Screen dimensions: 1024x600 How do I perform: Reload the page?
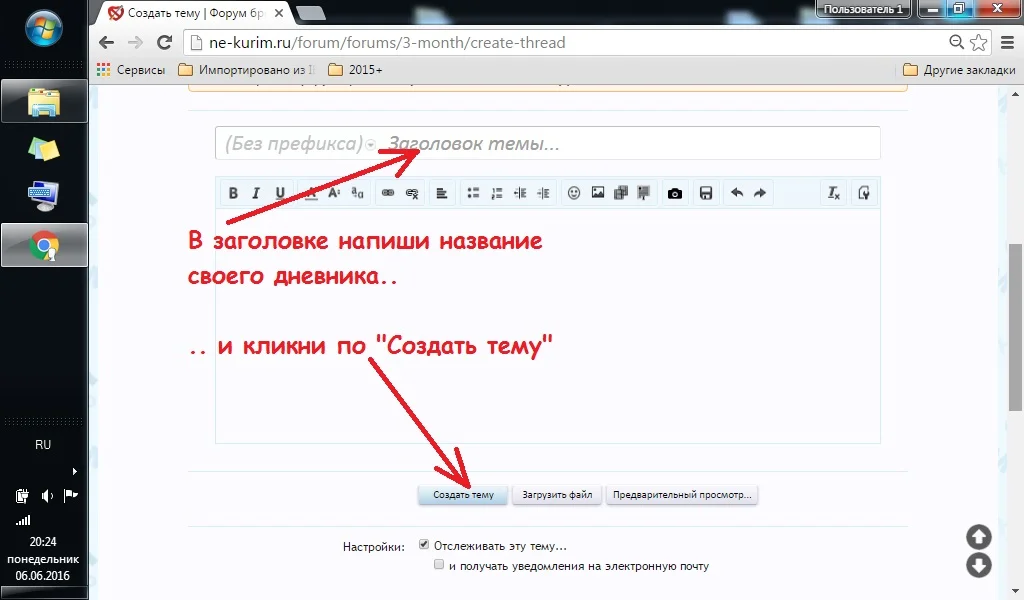pyautogui.click(x=165, y=42)
